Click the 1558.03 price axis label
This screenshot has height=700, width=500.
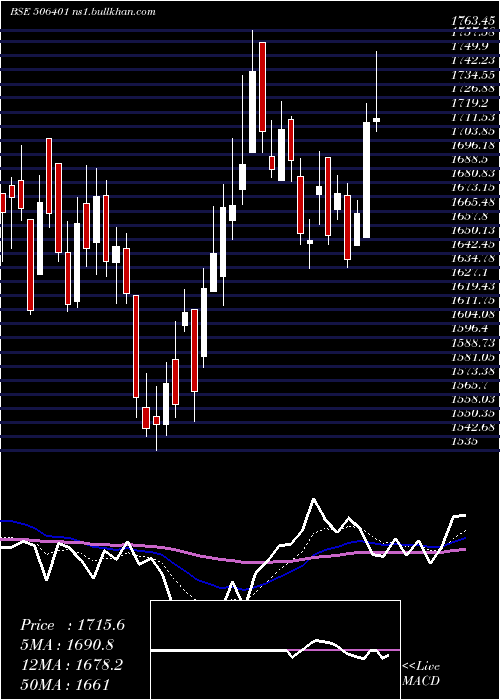pos(472,399)
